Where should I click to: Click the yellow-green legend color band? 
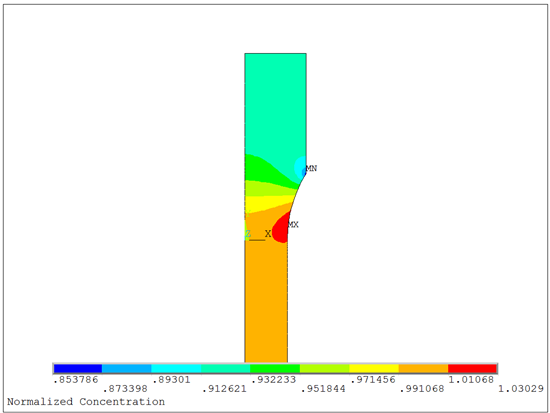coord(325,369)
